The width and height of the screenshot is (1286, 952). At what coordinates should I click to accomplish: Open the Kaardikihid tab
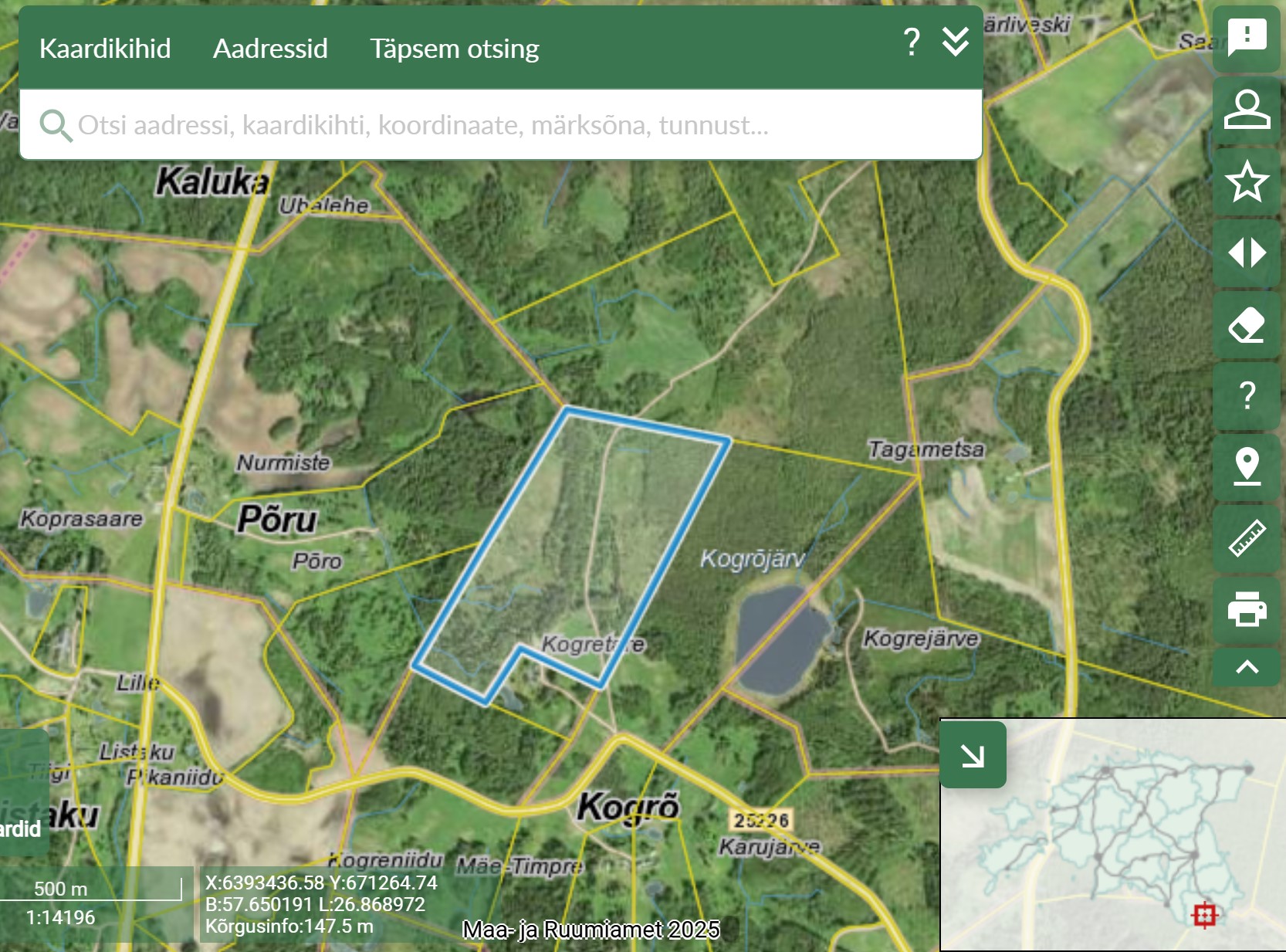[105, 49]
